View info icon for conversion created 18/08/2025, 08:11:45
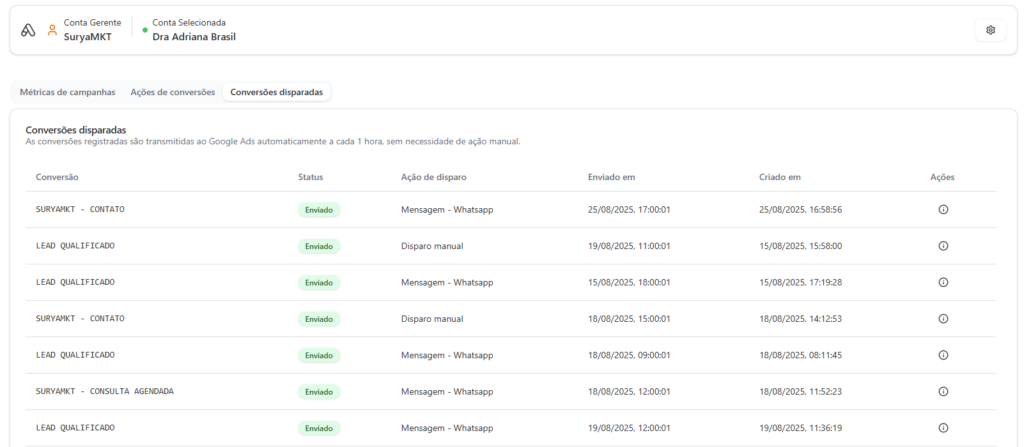 click(x=942, y=355)
